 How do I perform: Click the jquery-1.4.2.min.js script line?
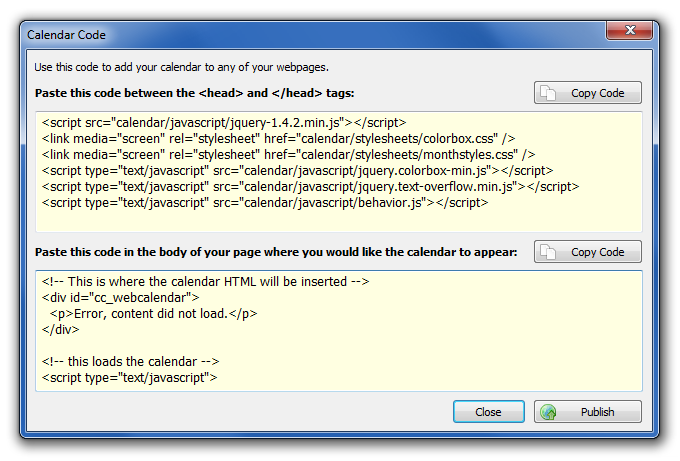pyautogui.click(x=224, y=123)
